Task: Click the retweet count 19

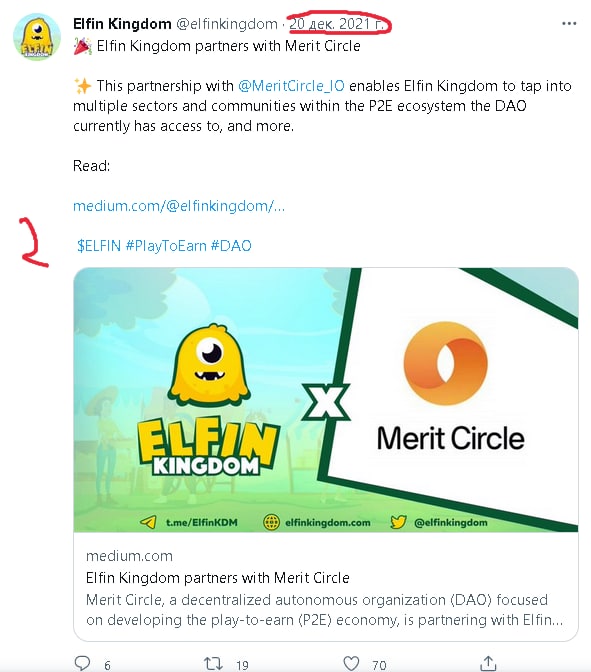Action: (x=243, y=665)
